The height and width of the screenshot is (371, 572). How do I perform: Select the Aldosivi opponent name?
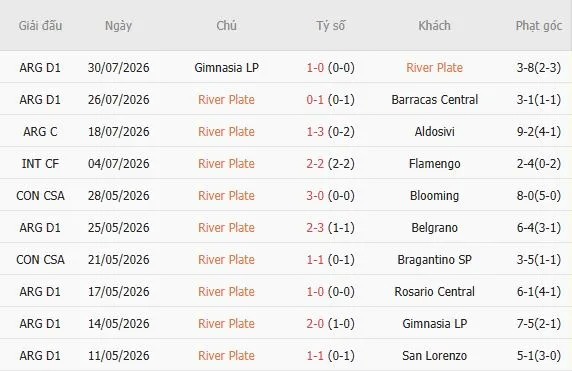point(434,131)
